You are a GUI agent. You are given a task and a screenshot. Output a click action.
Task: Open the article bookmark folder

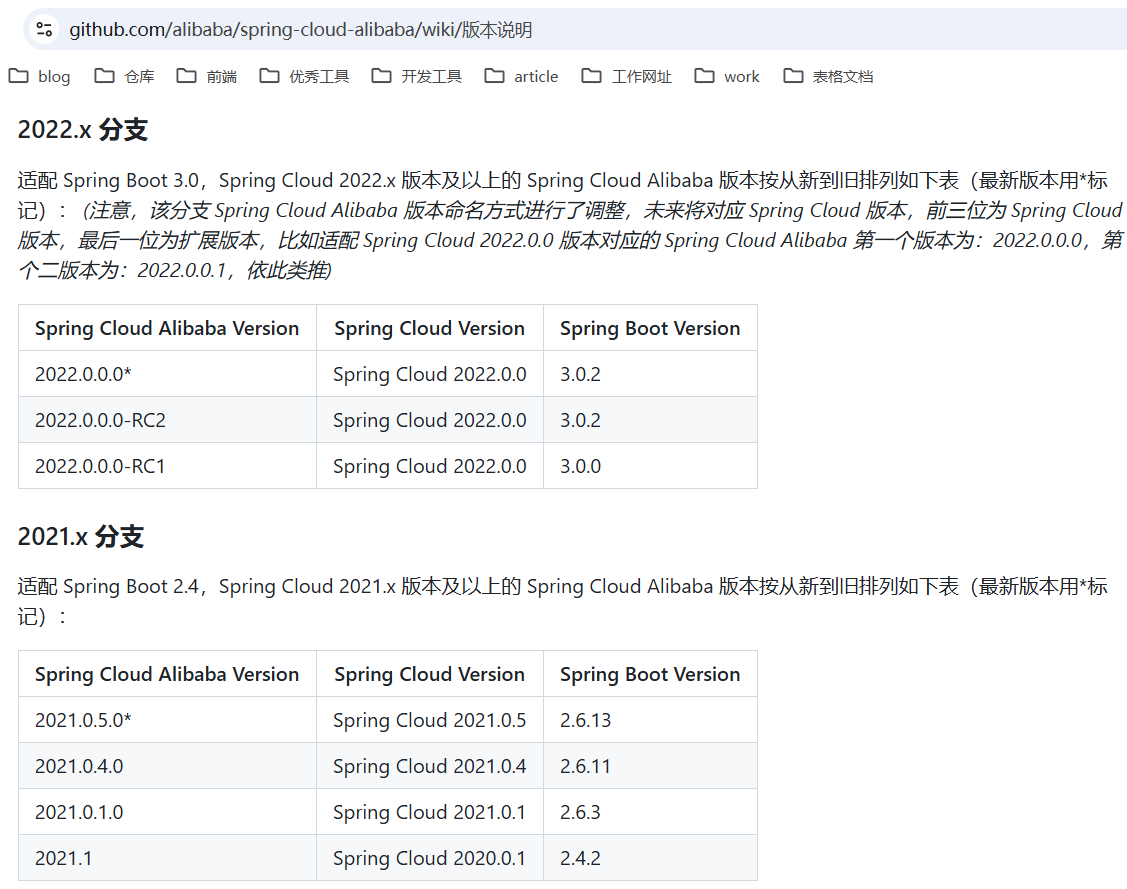tap(522, 76)
